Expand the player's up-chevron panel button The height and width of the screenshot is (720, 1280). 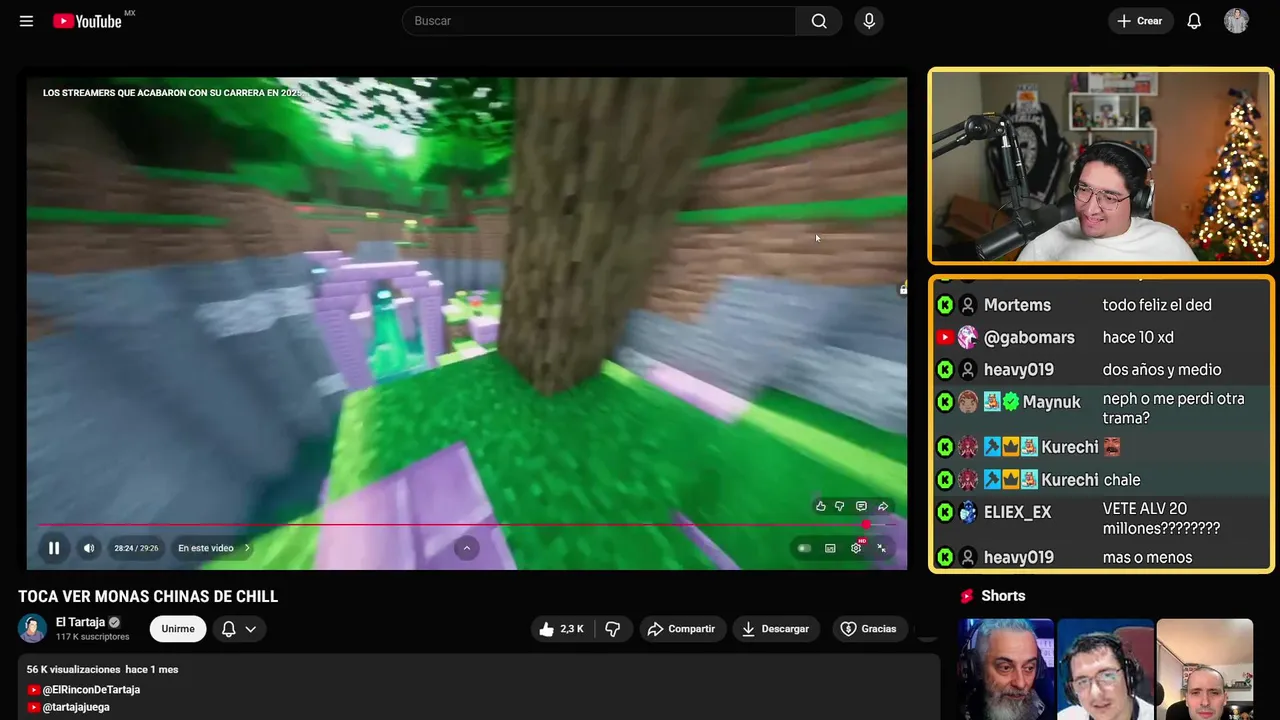tap(466, 548)
